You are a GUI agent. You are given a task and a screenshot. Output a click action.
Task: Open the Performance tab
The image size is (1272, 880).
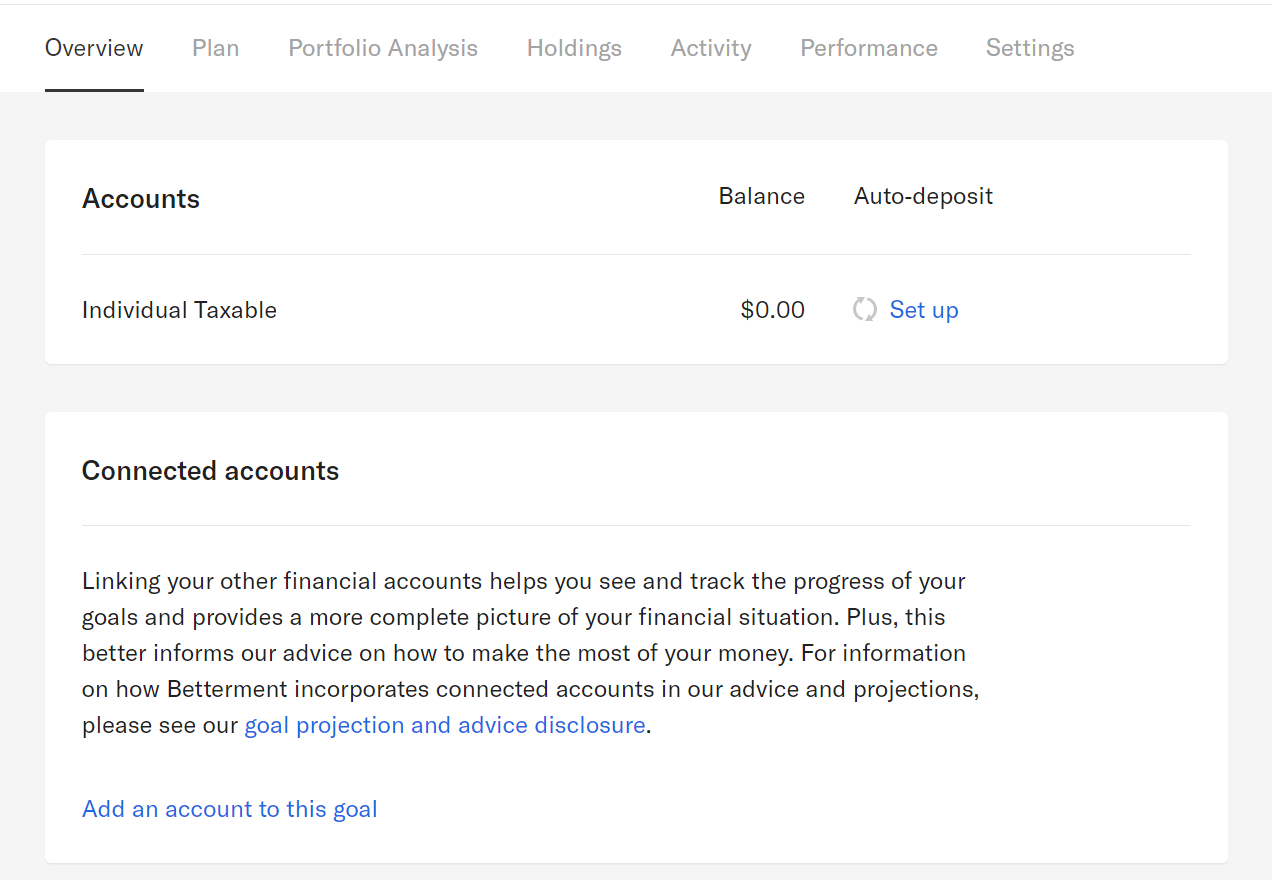[x=868, y=47]
